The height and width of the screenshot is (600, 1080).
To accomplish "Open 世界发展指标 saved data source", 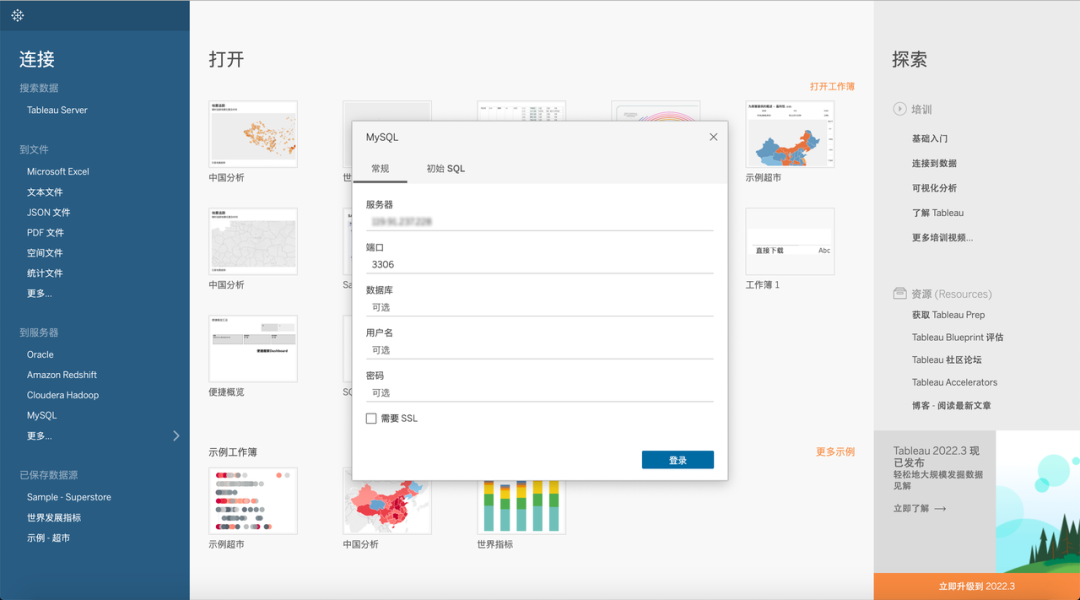I will pos(54,518).
